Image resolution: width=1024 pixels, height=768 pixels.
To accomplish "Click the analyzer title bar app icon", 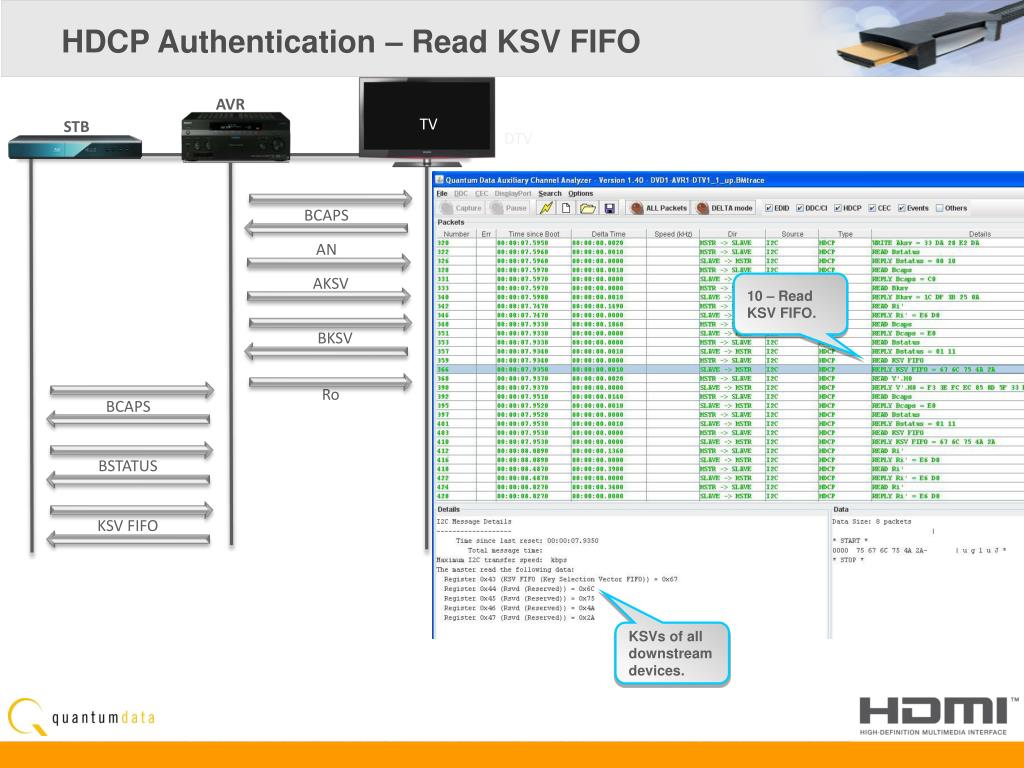I will click(440, 180).
